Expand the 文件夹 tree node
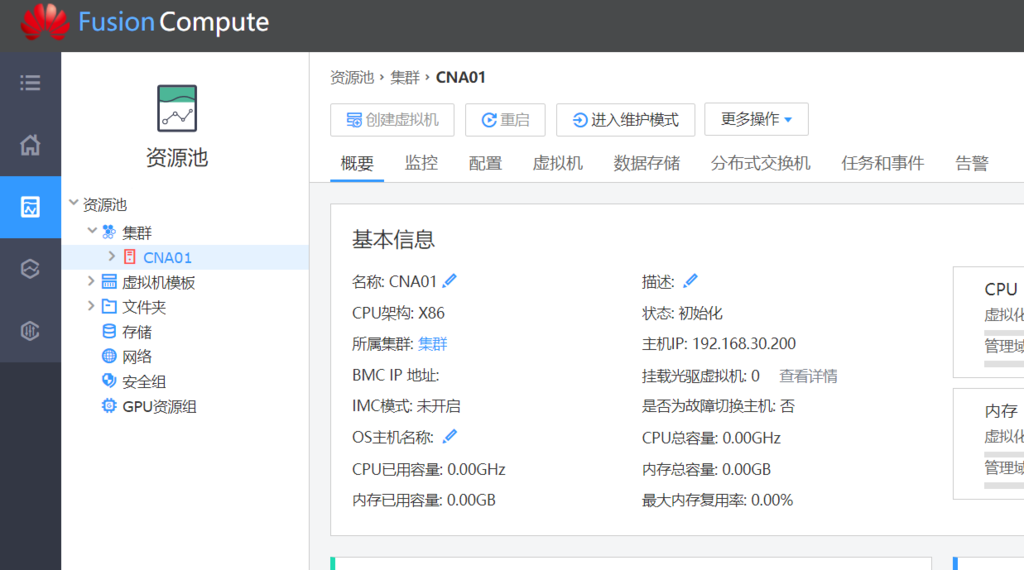1024x570 pixels. (x=91, y=306)
